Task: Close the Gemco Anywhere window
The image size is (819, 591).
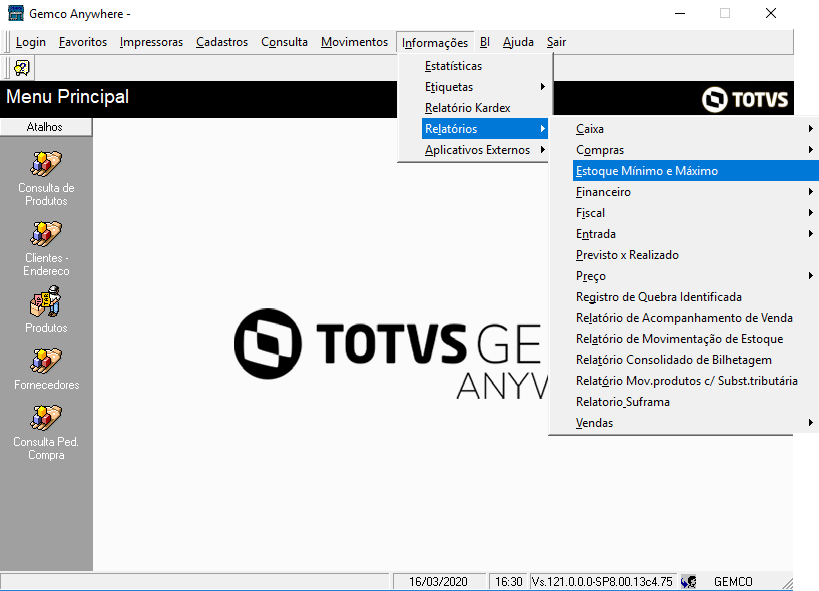Action: 771,13
